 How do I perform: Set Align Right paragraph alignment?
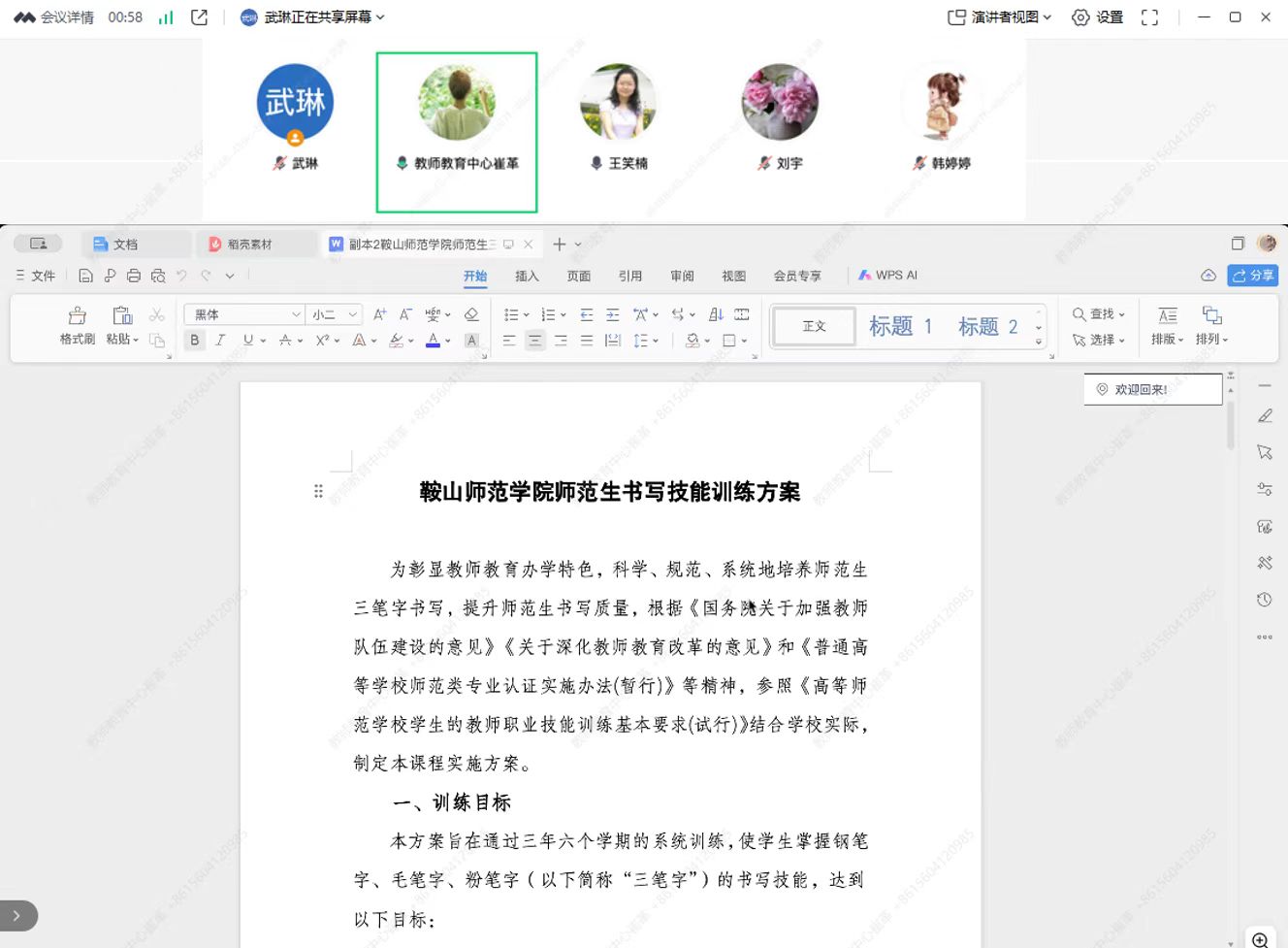pos(561,341)
